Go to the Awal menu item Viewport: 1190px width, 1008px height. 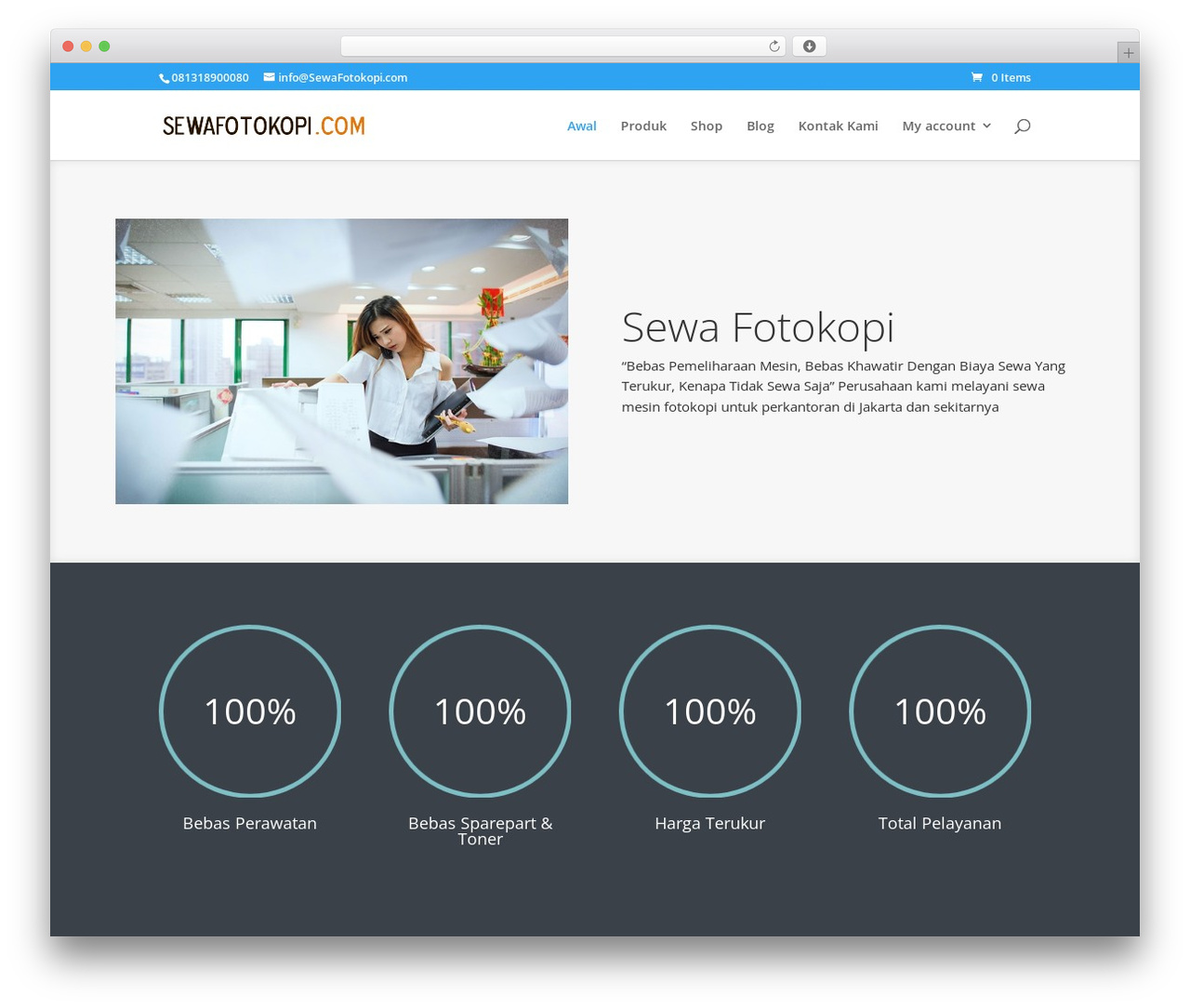[x=582, y=126]
